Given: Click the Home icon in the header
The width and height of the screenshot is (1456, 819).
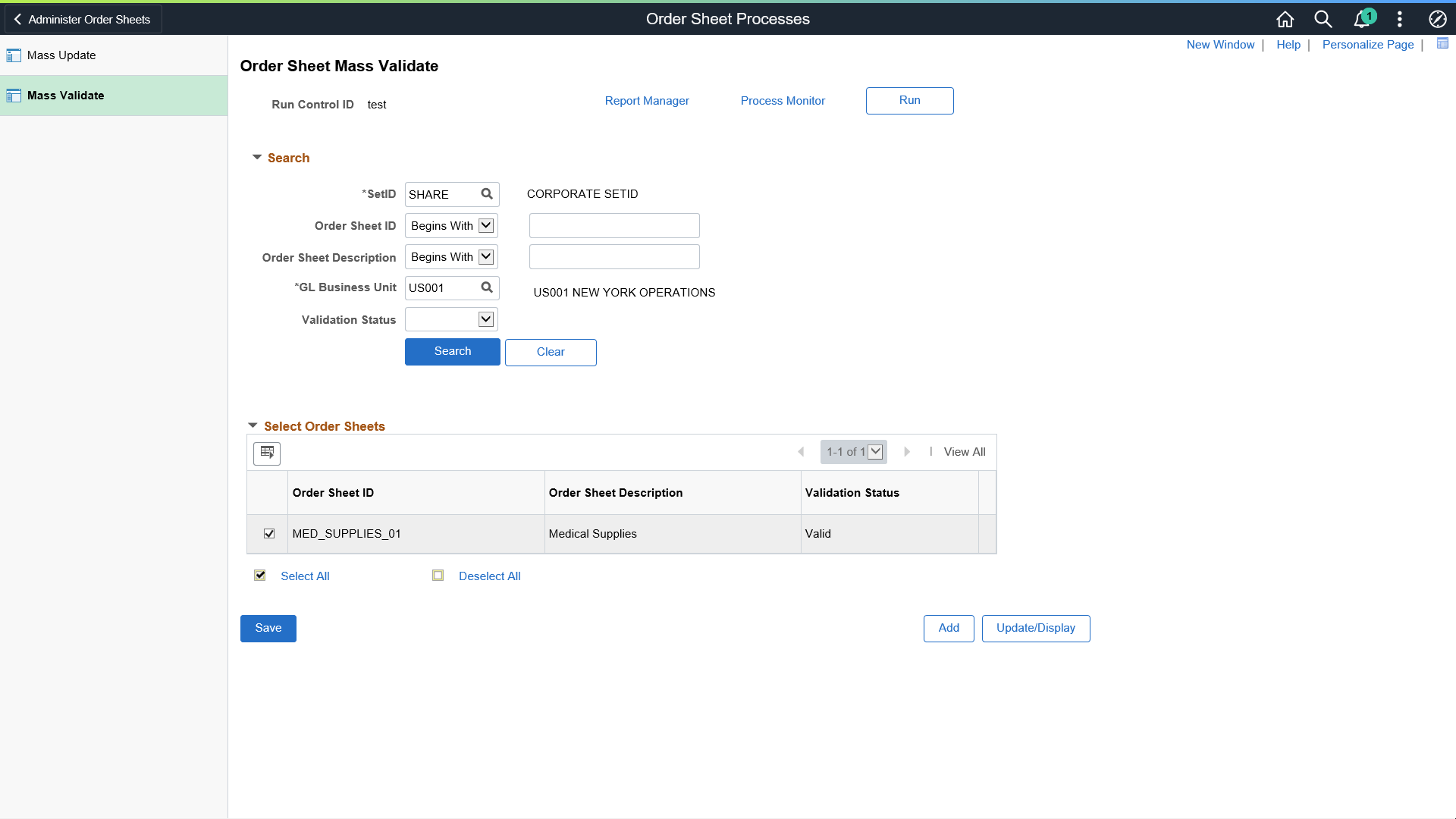Looking at the screenshot, I should [1285, 19].
